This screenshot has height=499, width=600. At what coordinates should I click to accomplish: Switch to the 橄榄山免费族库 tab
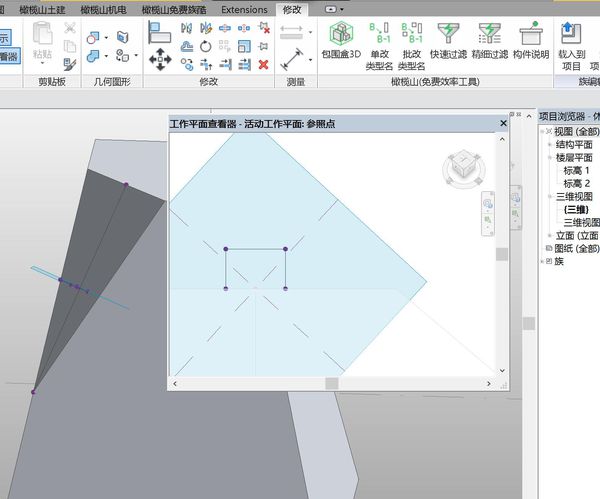tap(174, 10)
